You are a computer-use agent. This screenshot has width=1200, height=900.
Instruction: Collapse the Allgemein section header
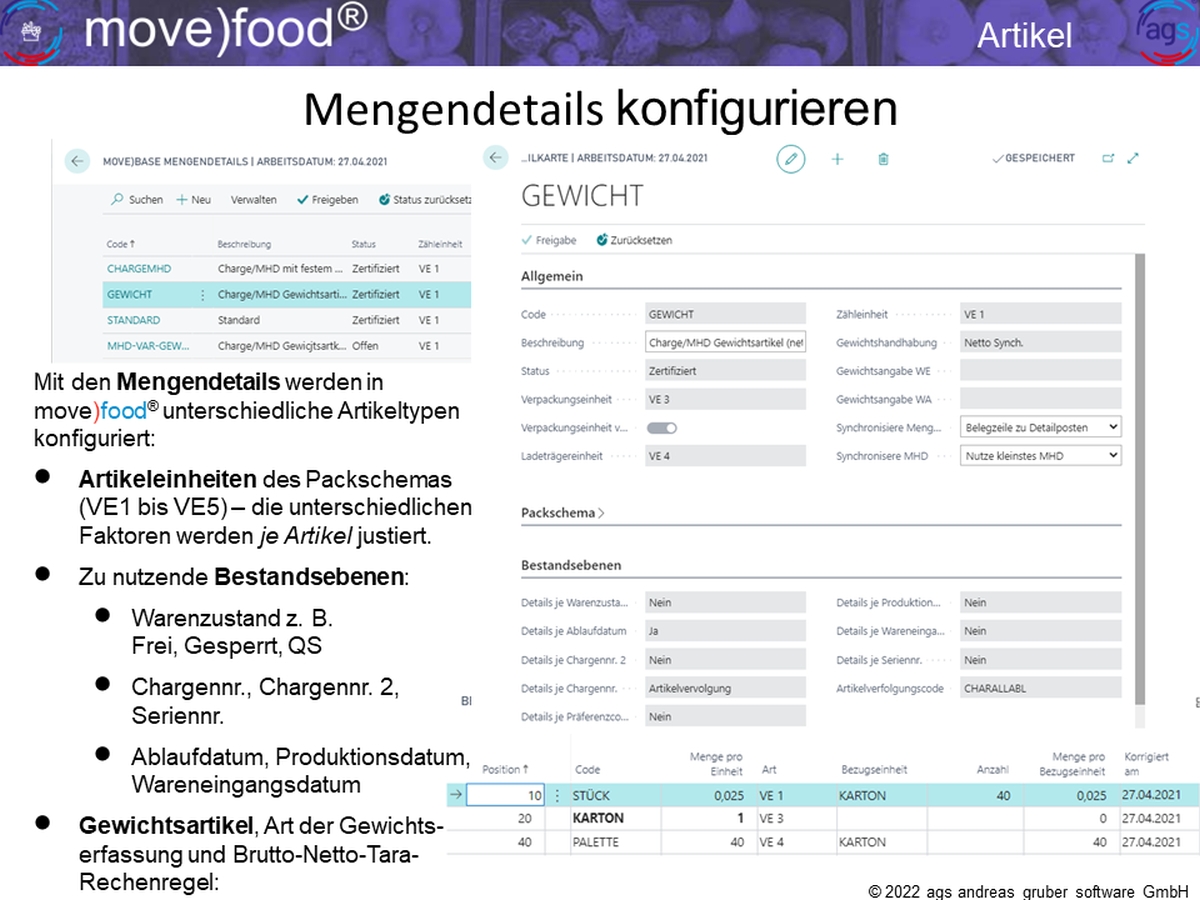[552, 276]
